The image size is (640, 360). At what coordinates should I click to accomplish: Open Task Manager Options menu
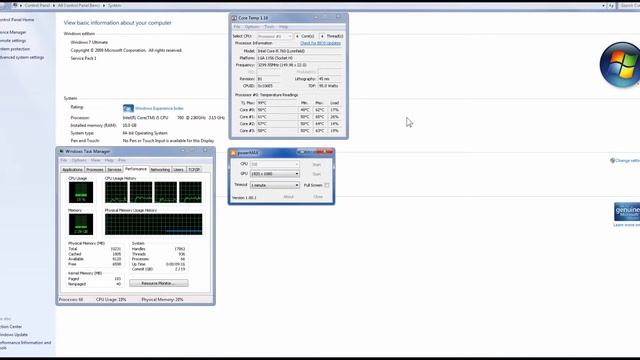[x=79, y=160]
